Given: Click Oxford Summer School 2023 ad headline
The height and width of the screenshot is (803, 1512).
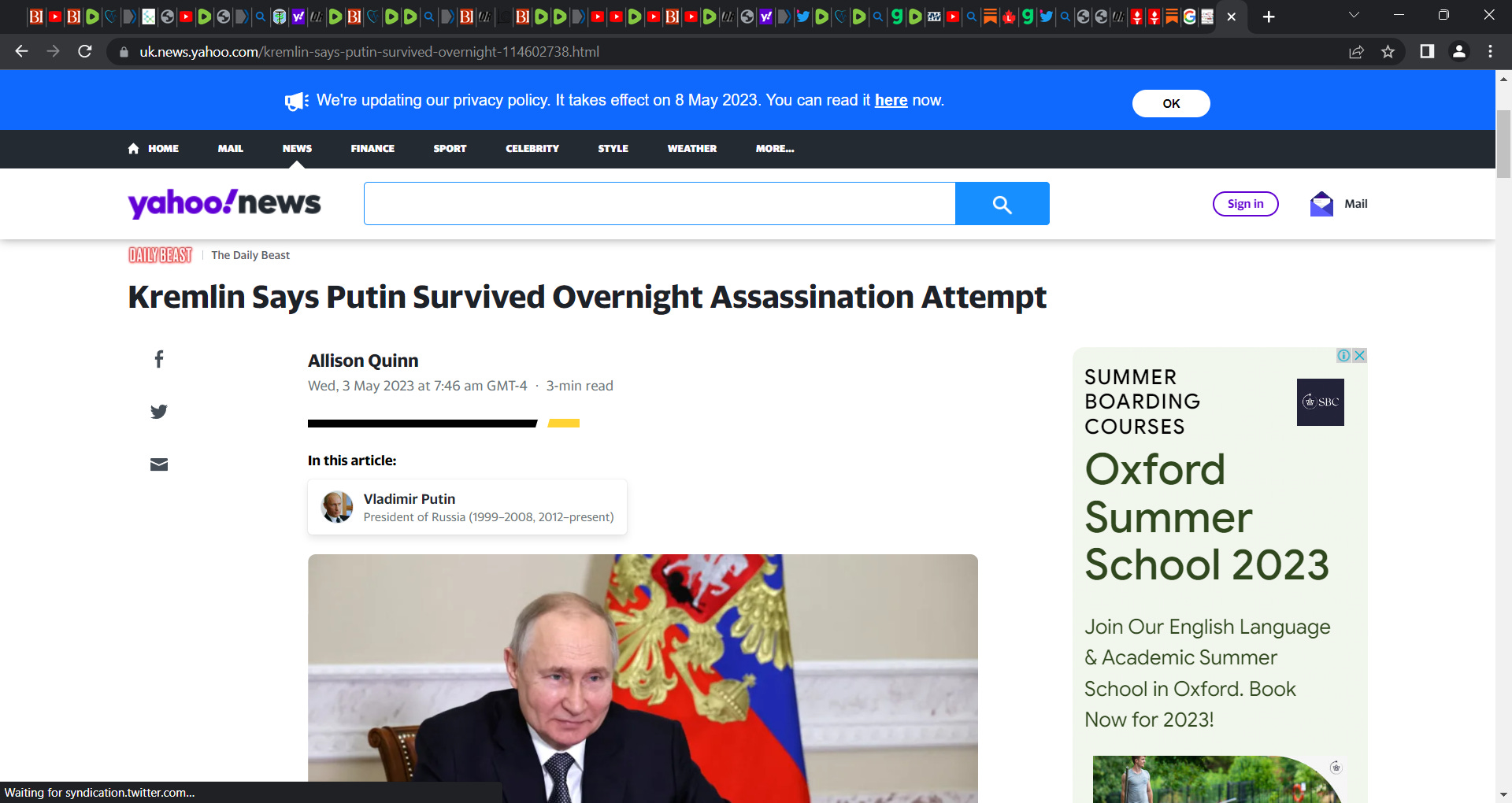Looking at the screenshot, I should [x=1206, y=517].
